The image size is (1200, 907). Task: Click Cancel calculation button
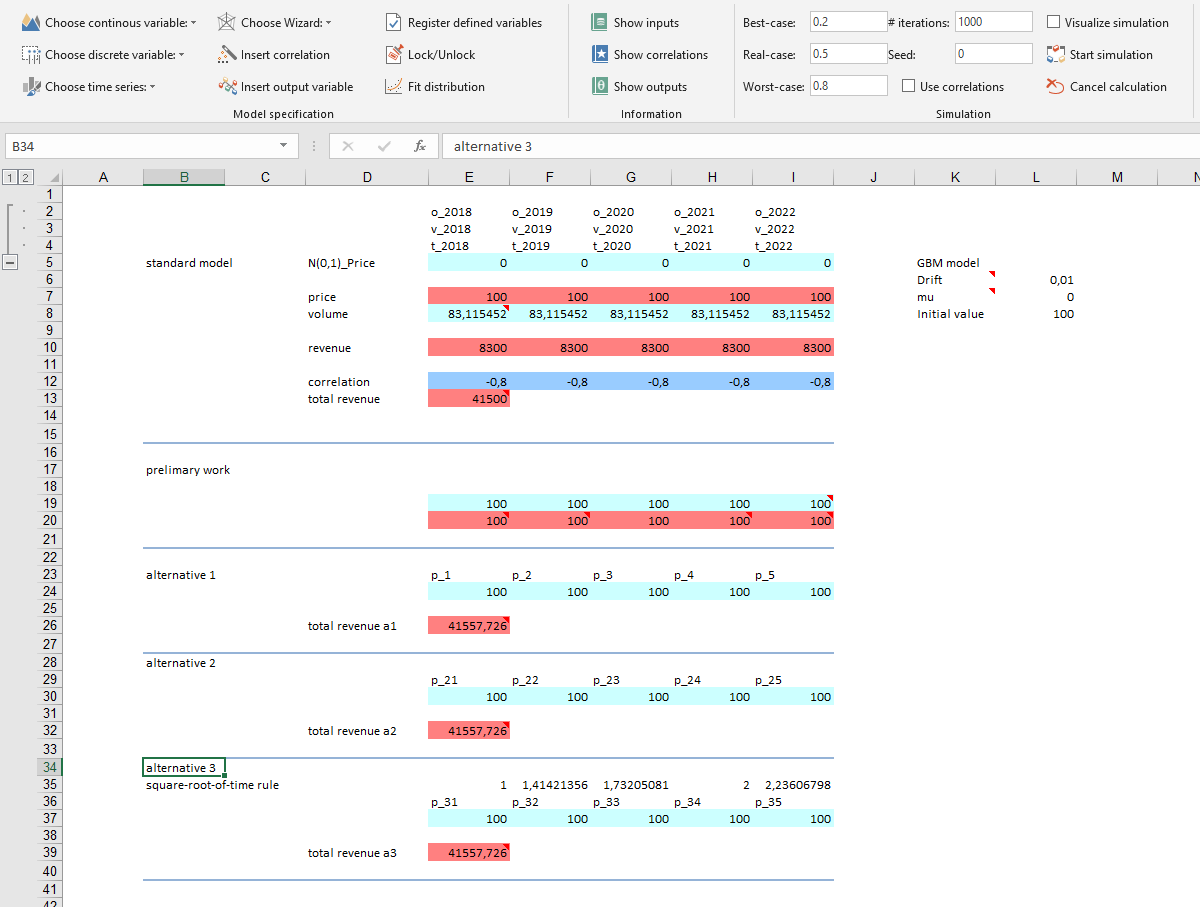1055,87
